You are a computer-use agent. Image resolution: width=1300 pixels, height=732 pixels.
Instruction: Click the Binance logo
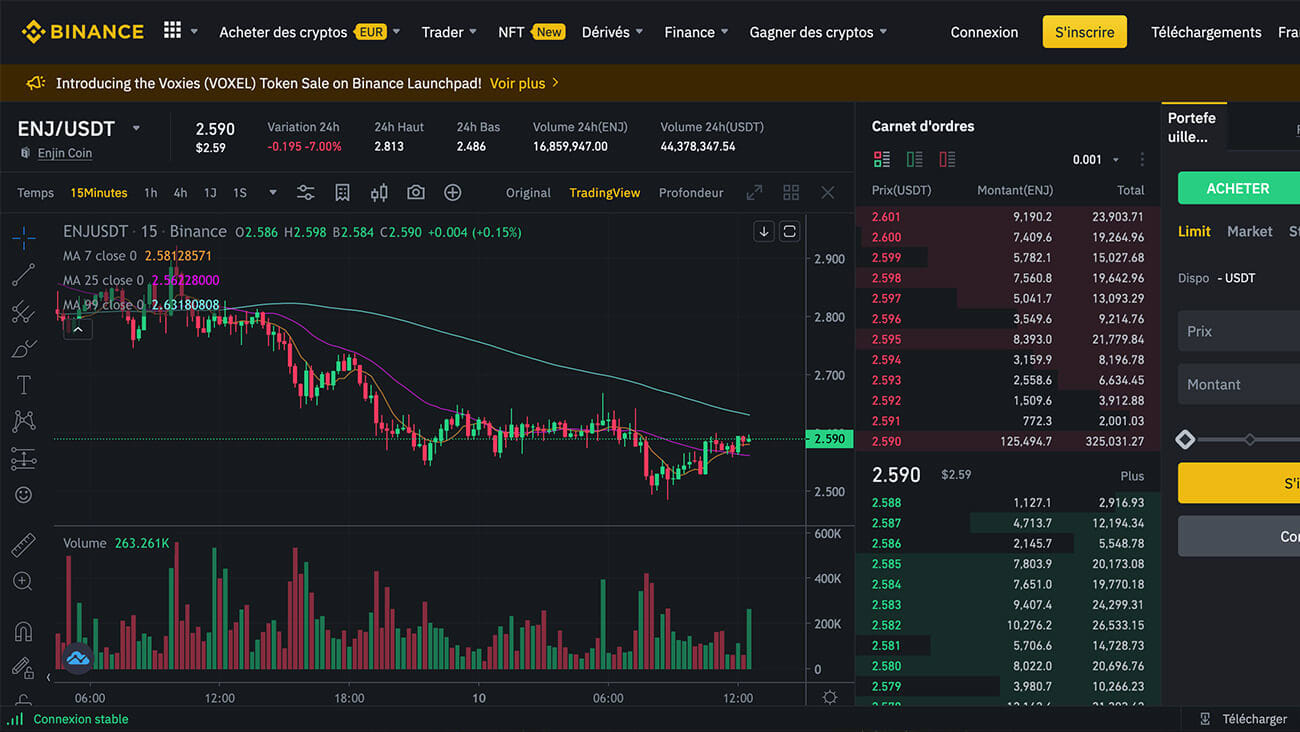pos(82,32)
